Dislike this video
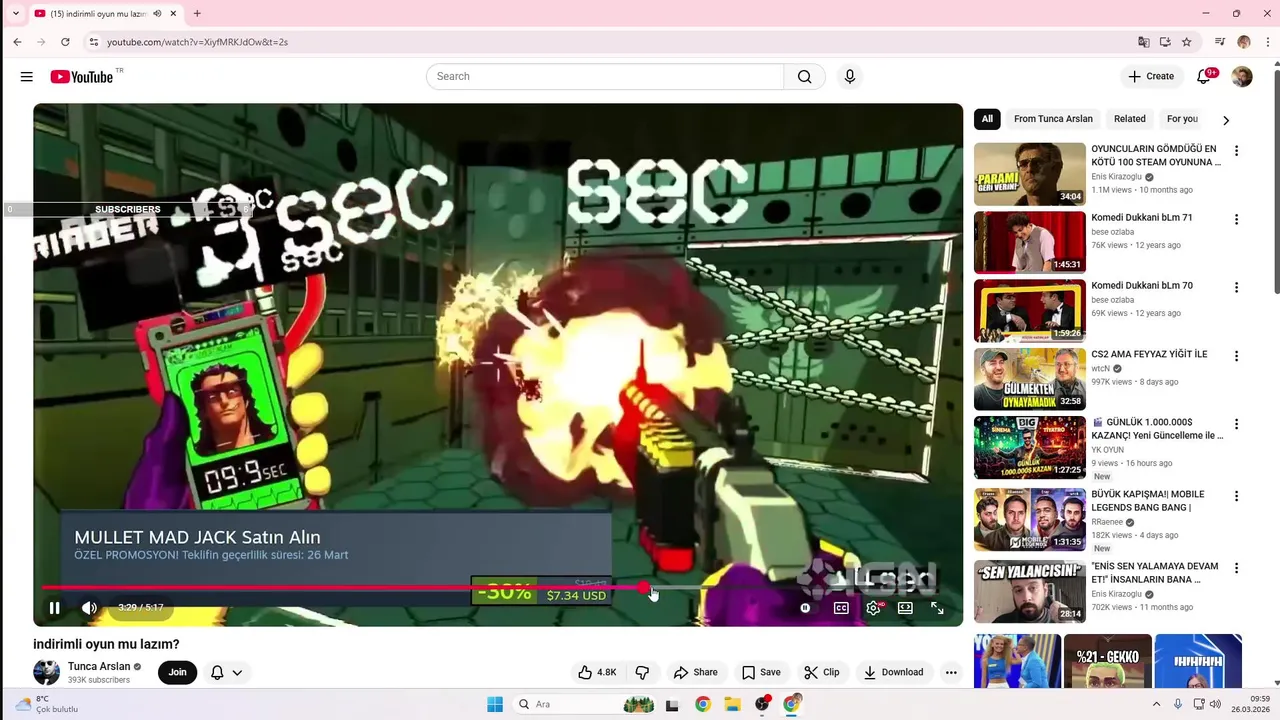The width and height of the screenshot is (1280, 720). coord(642,673)
